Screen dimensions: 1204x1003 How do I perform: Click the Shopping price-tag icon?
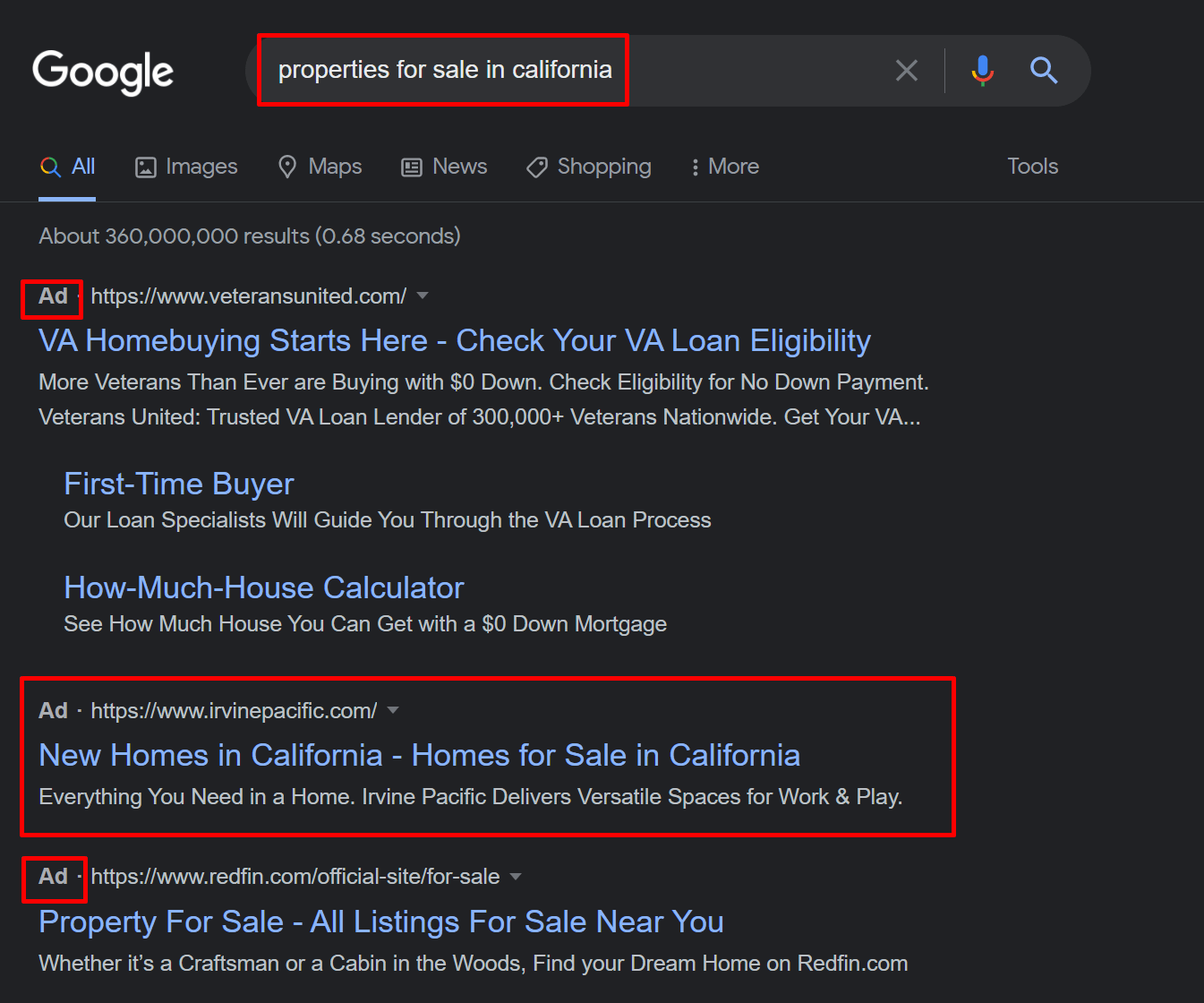coord(536,167)
